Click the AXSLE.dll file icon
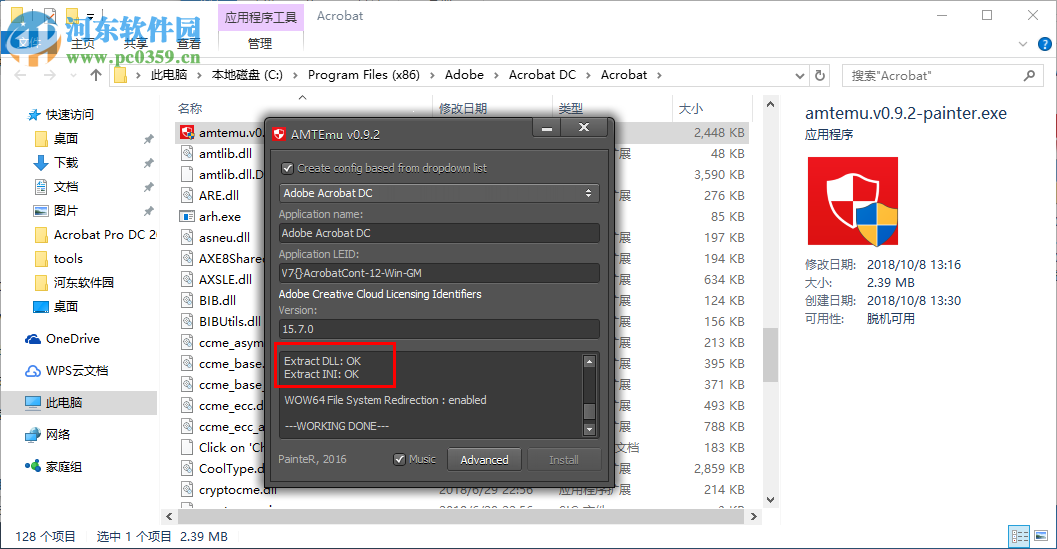 click(187, 279)
